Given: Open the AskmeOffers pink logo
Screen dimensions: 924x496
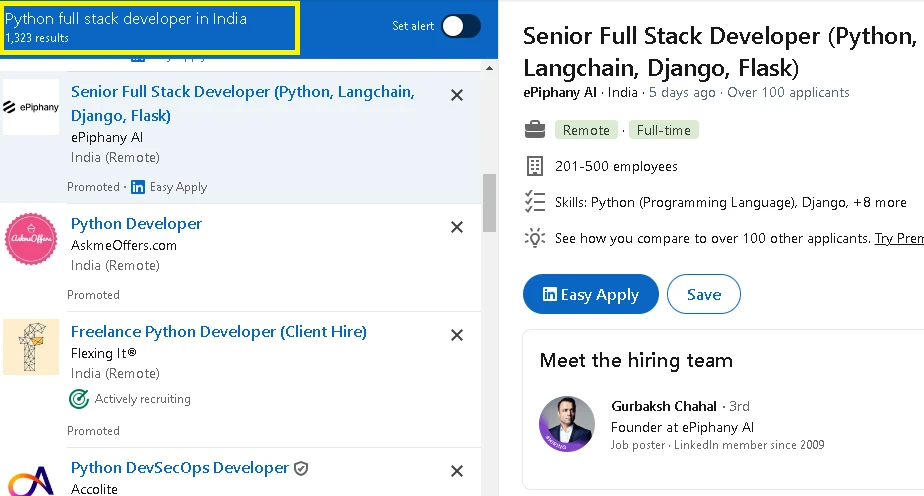Looking at the screenshot, I should 31,239.
